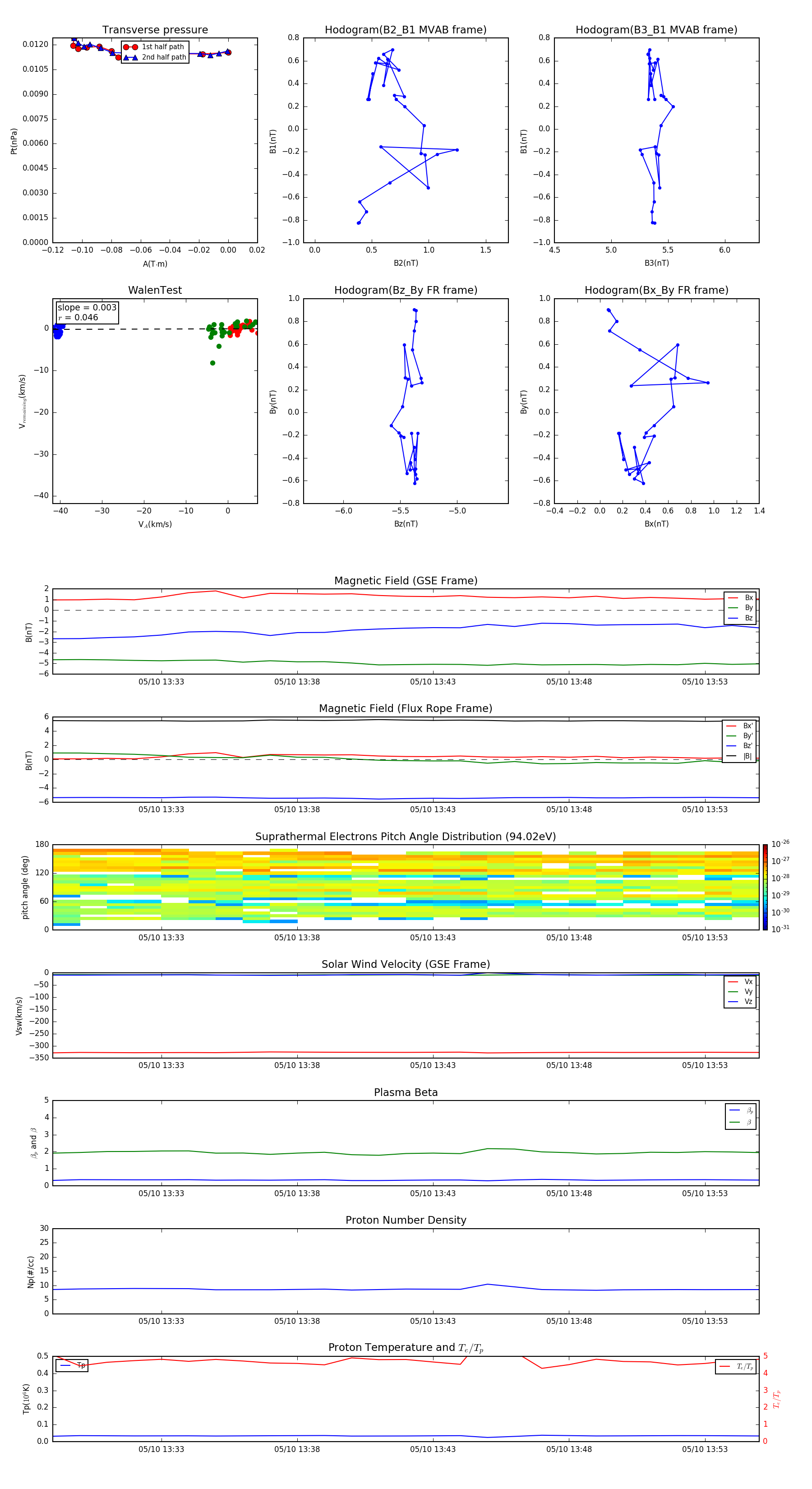
Task: Click the green outlier point in WalenTest plot
Action: (212, 363)
